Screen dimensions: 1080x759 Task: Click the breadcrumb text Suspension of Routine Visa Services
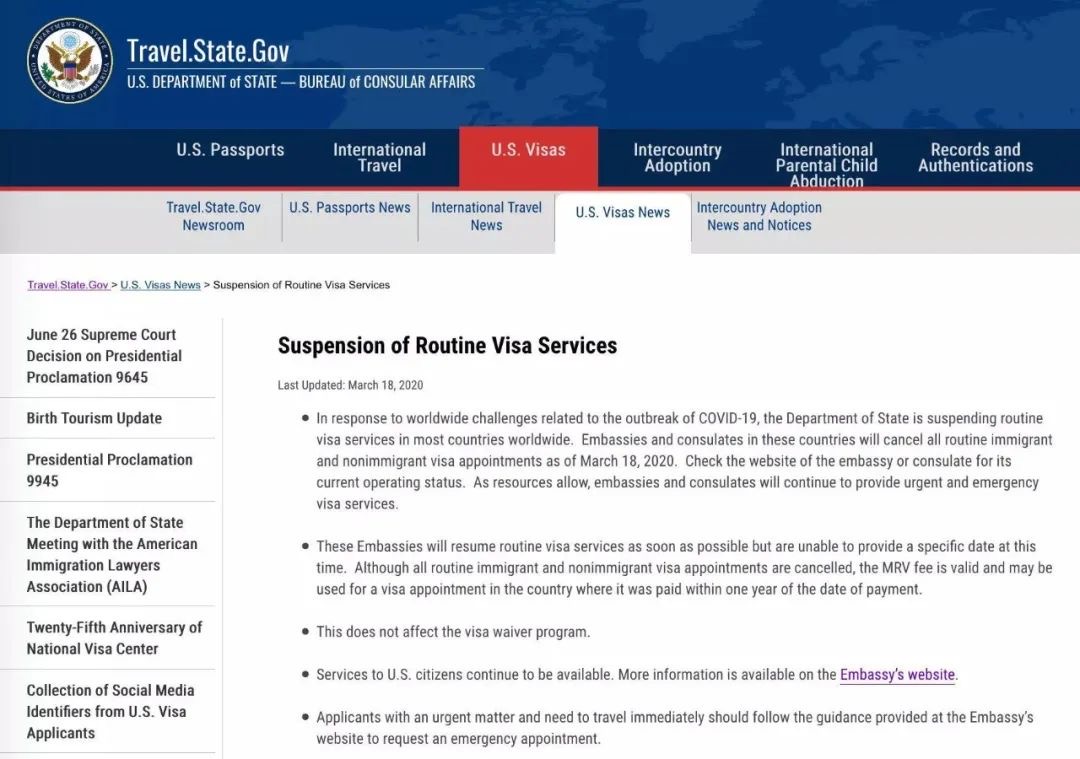tap(302, 285)
